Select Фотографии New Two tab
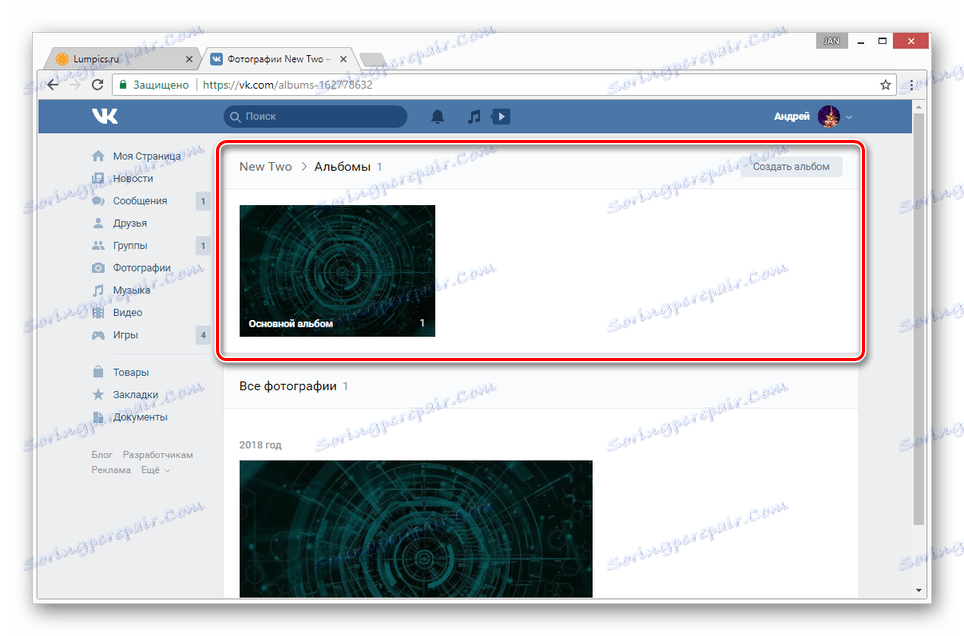Screen dimensions: 964x636 [278, 59]
